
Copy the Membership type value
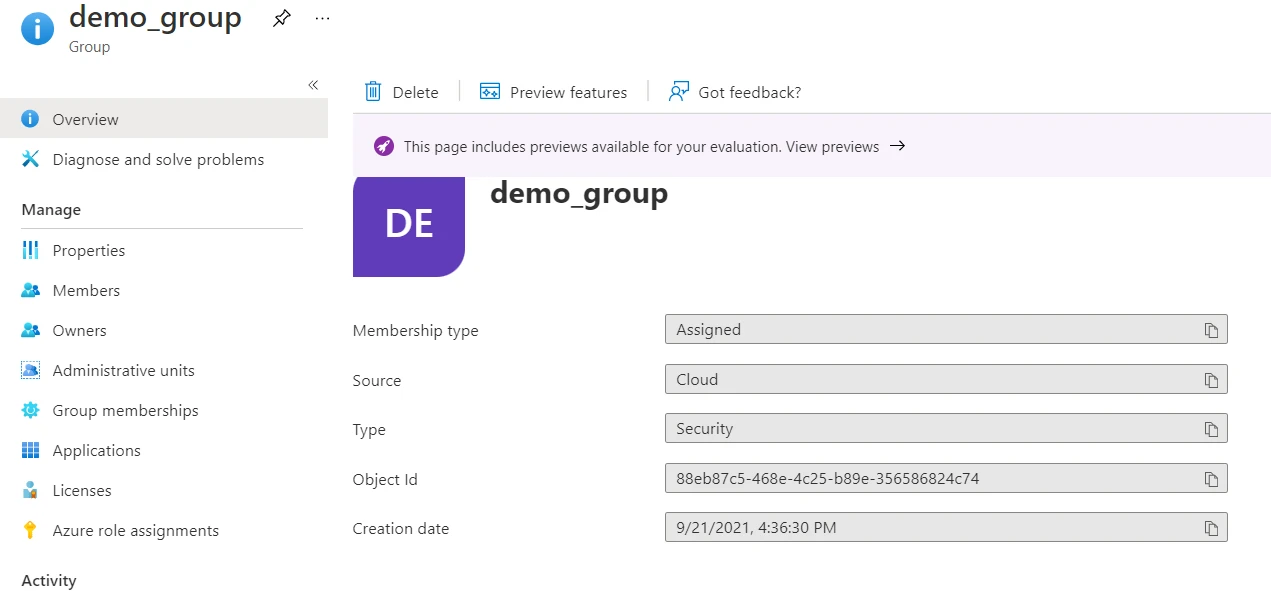click(1212, 329)
